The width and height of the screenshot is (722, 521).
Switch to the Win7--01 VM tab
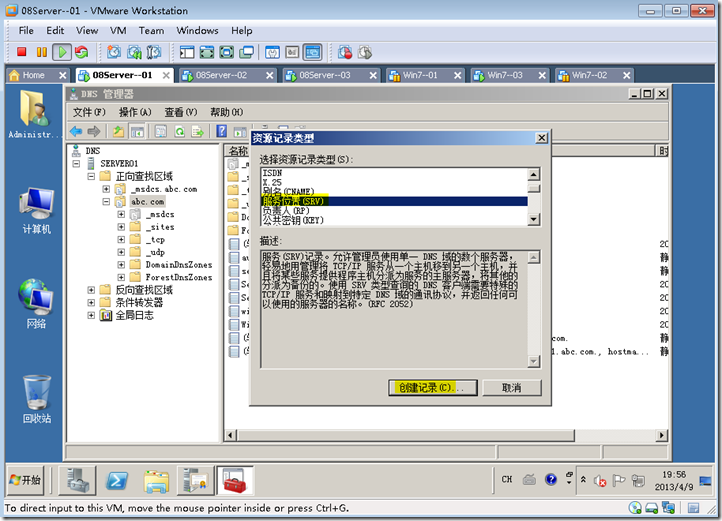pos(419,75)
